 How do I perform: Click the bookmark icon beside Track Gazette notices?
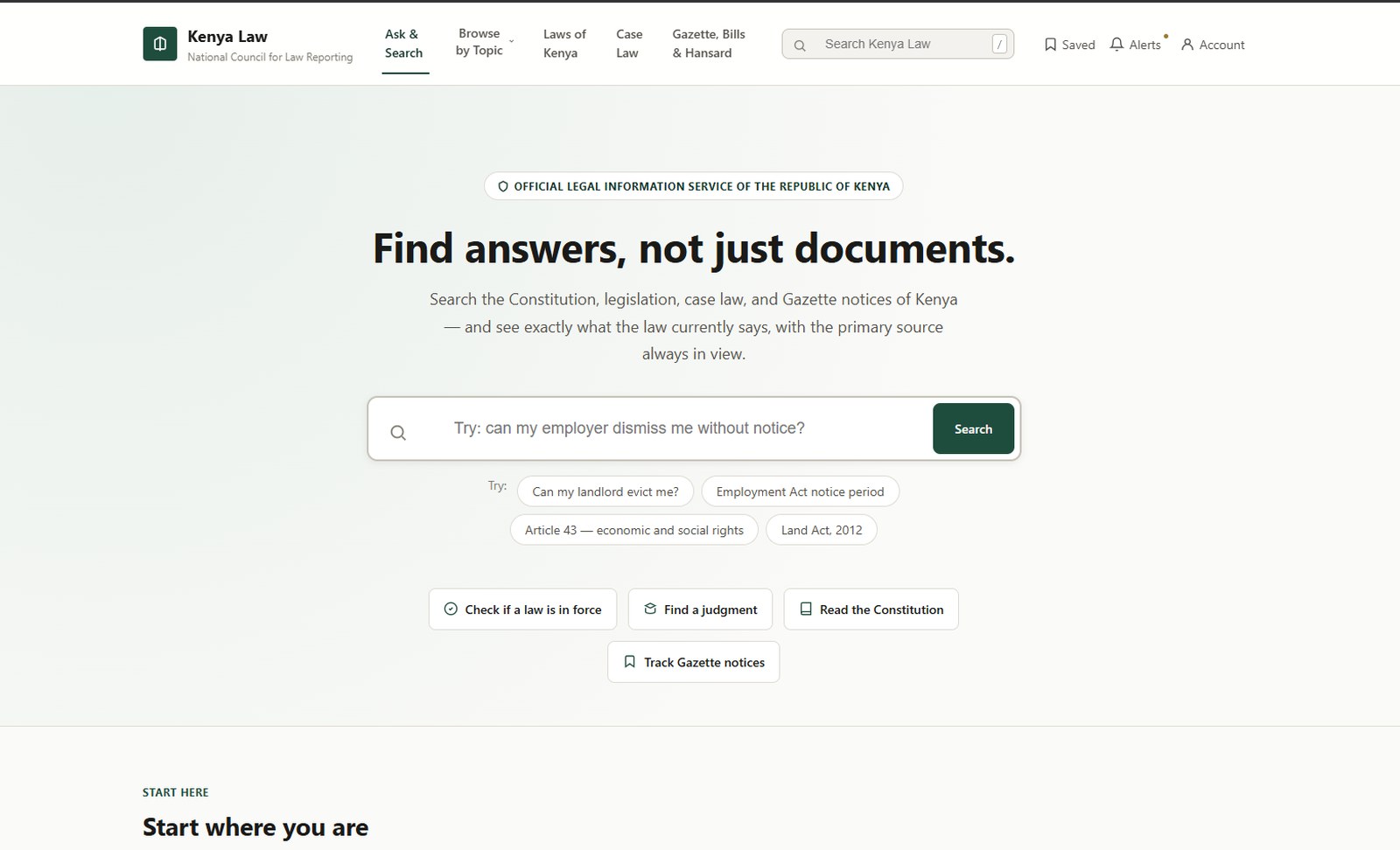(x=629, y=662)
